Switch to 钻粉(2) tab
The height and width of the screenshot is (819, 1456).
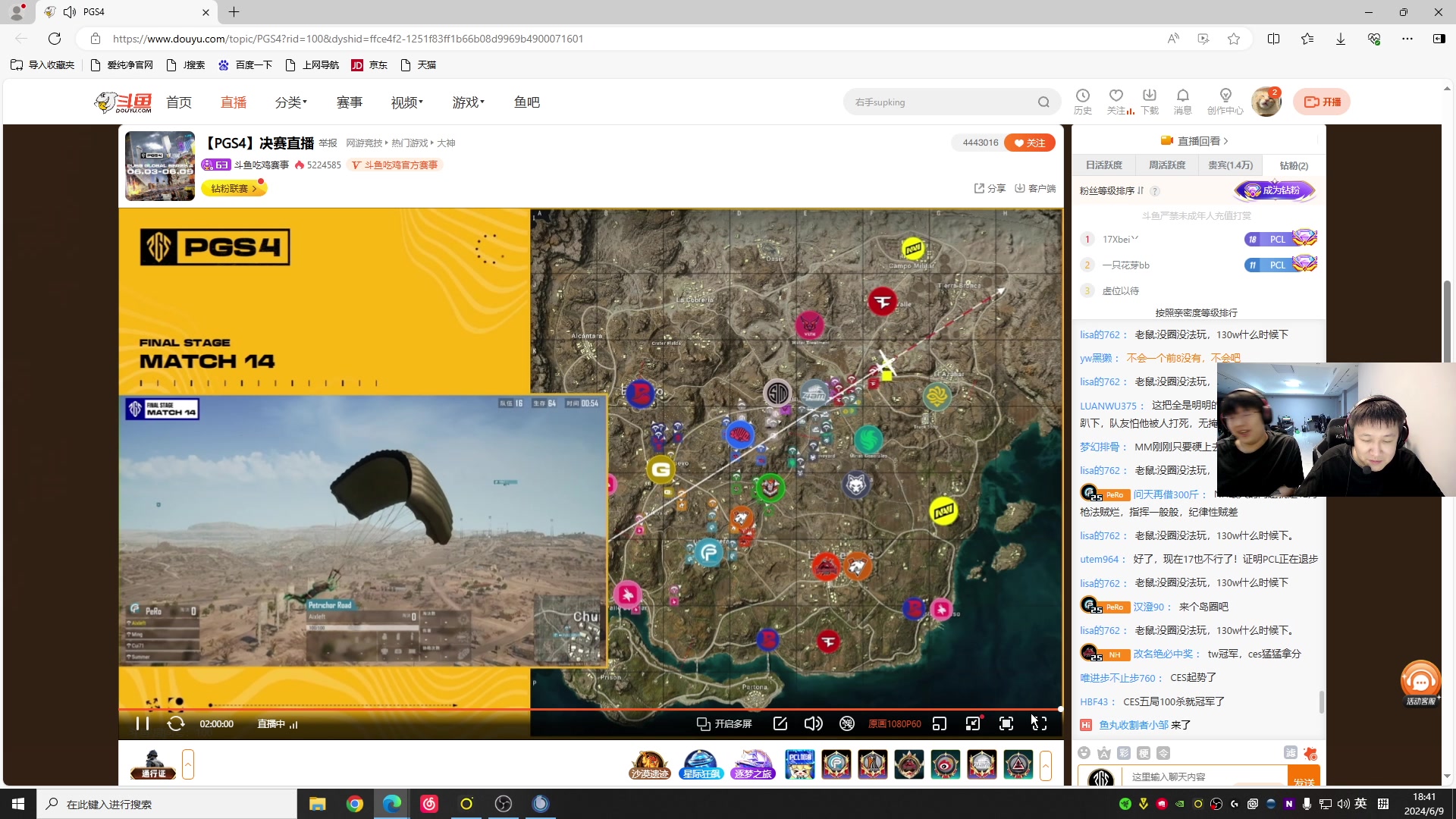click(1294, 165)
